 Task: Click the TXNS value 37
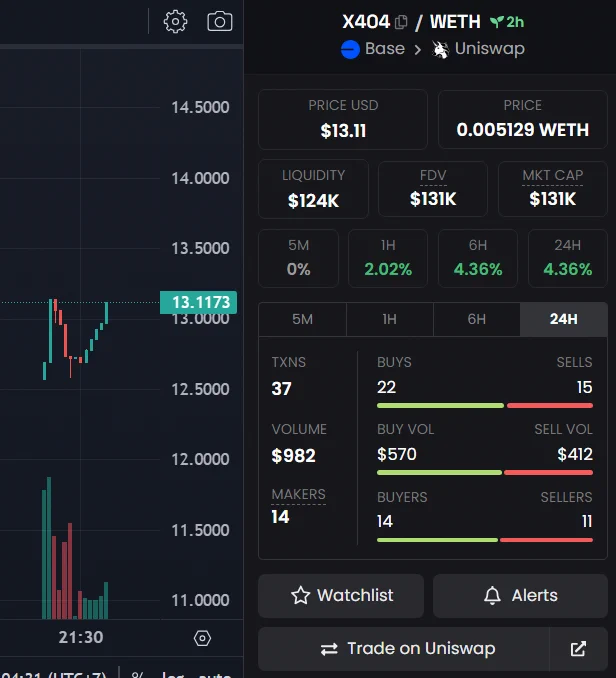(x=281, y=388)
